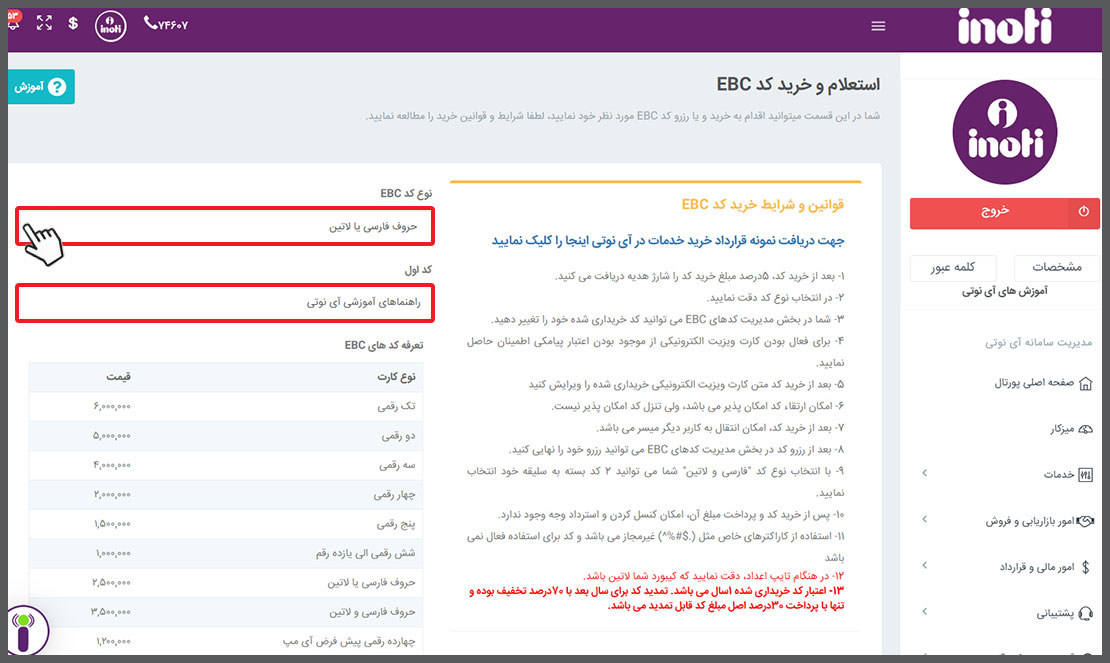Click the دو رقمی row in tariff table
This screenshot has height=663, width=1110.
[x=226, y=436]
